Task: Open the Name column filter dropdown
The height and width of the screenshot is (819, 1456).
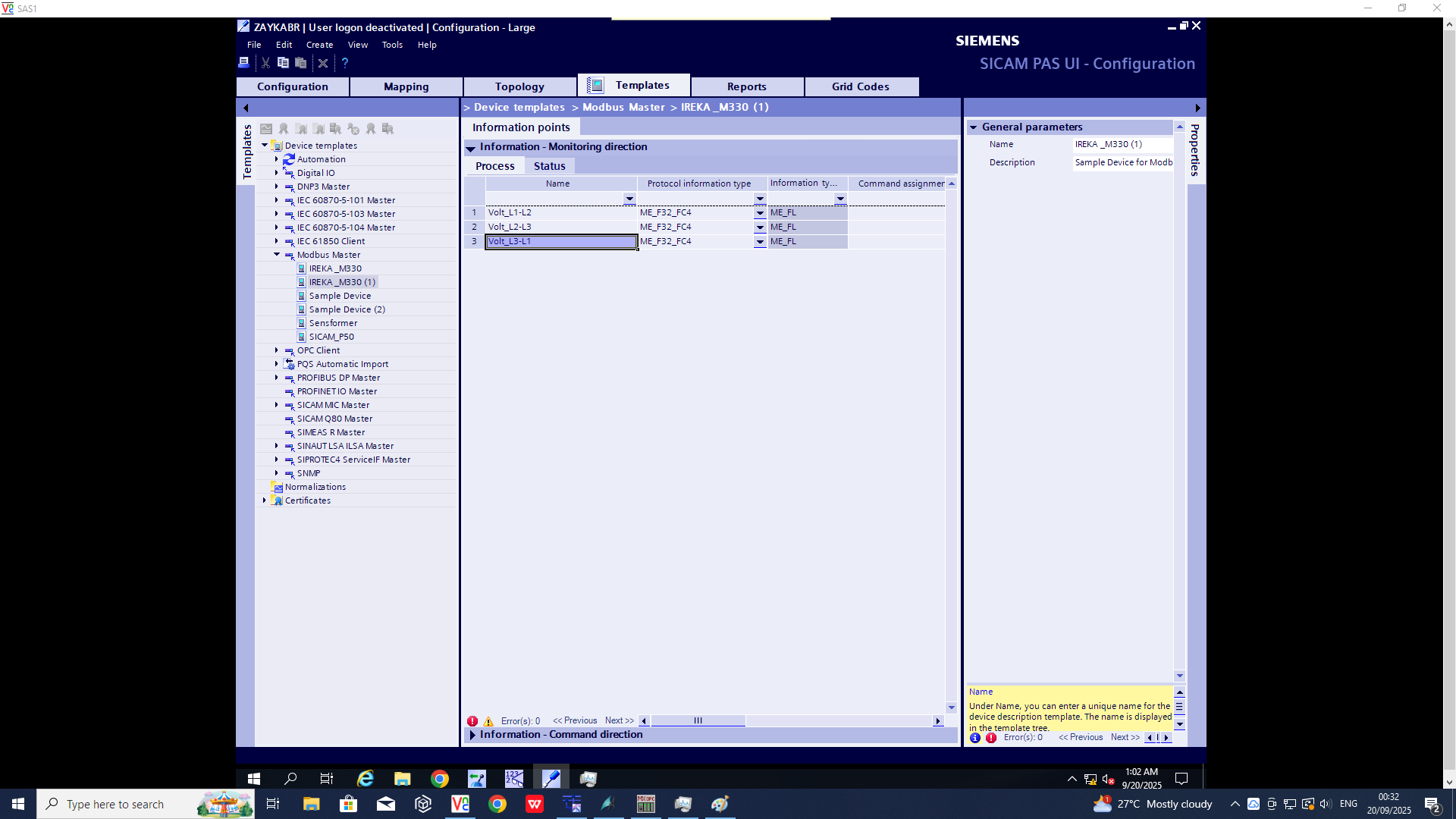Action: [629, 199]
